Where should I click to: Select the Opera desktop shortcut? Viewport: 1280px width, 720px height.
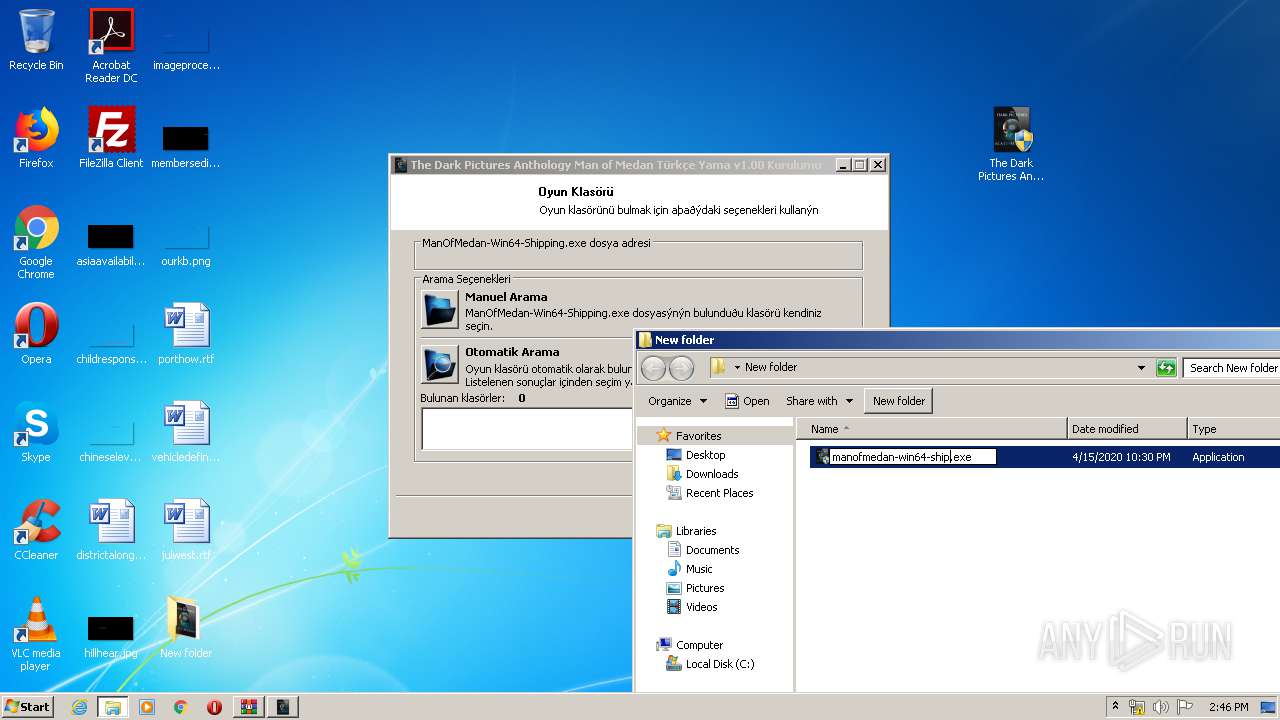pos(36,334)
